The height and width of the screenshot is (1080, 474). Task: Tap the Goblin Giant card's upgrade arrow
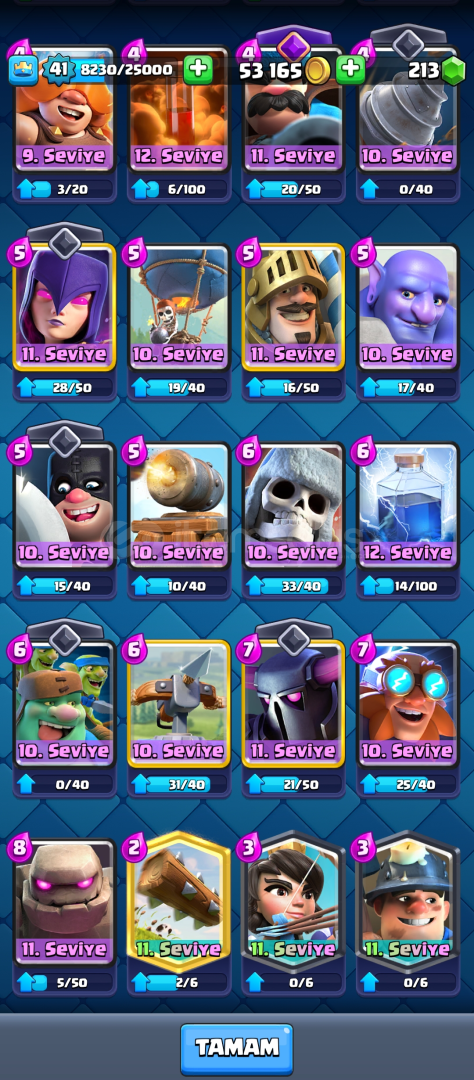pyautogui.click(x=25, y=784)
